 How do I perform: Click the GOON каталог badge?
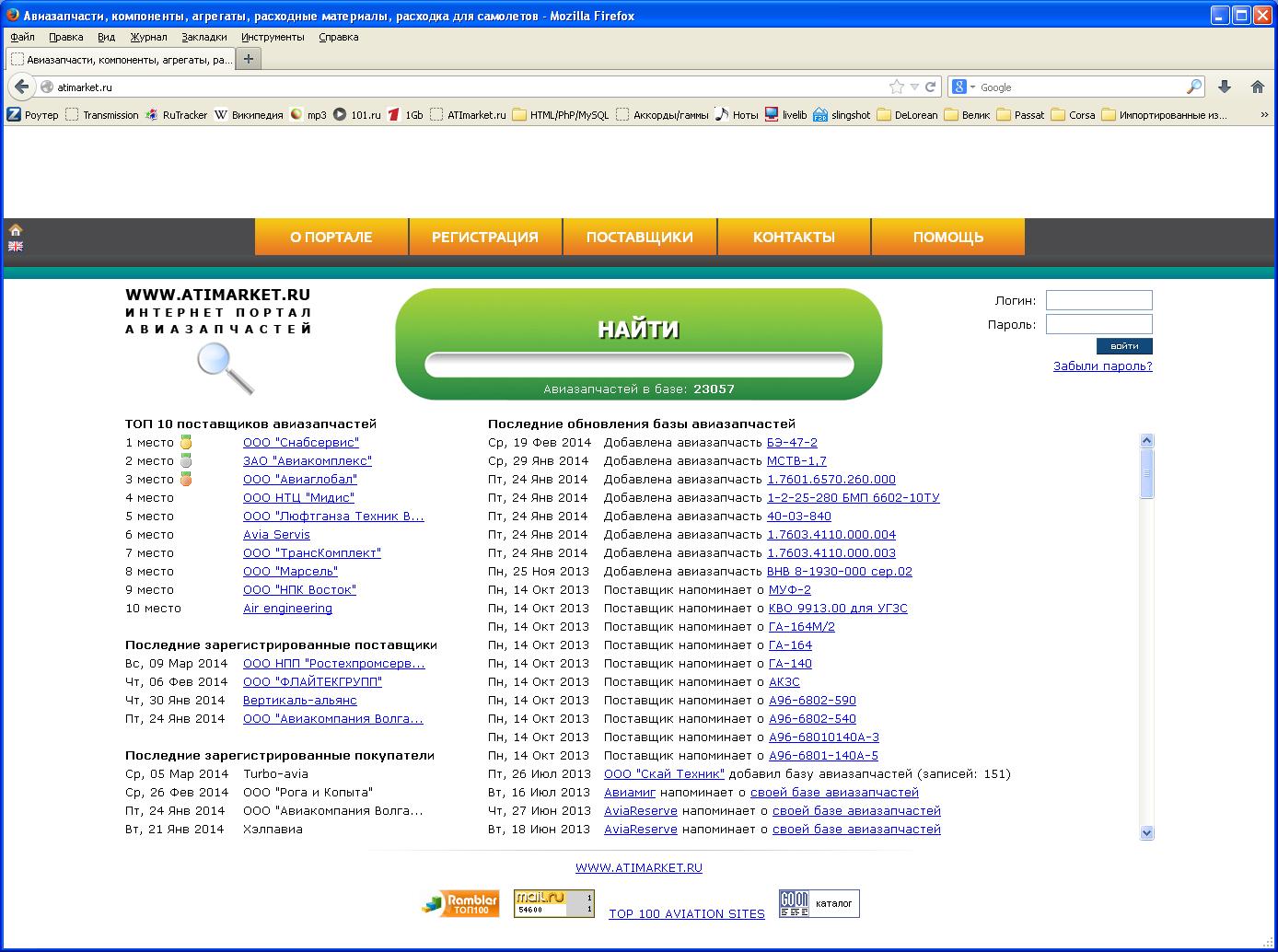point(819,903)
